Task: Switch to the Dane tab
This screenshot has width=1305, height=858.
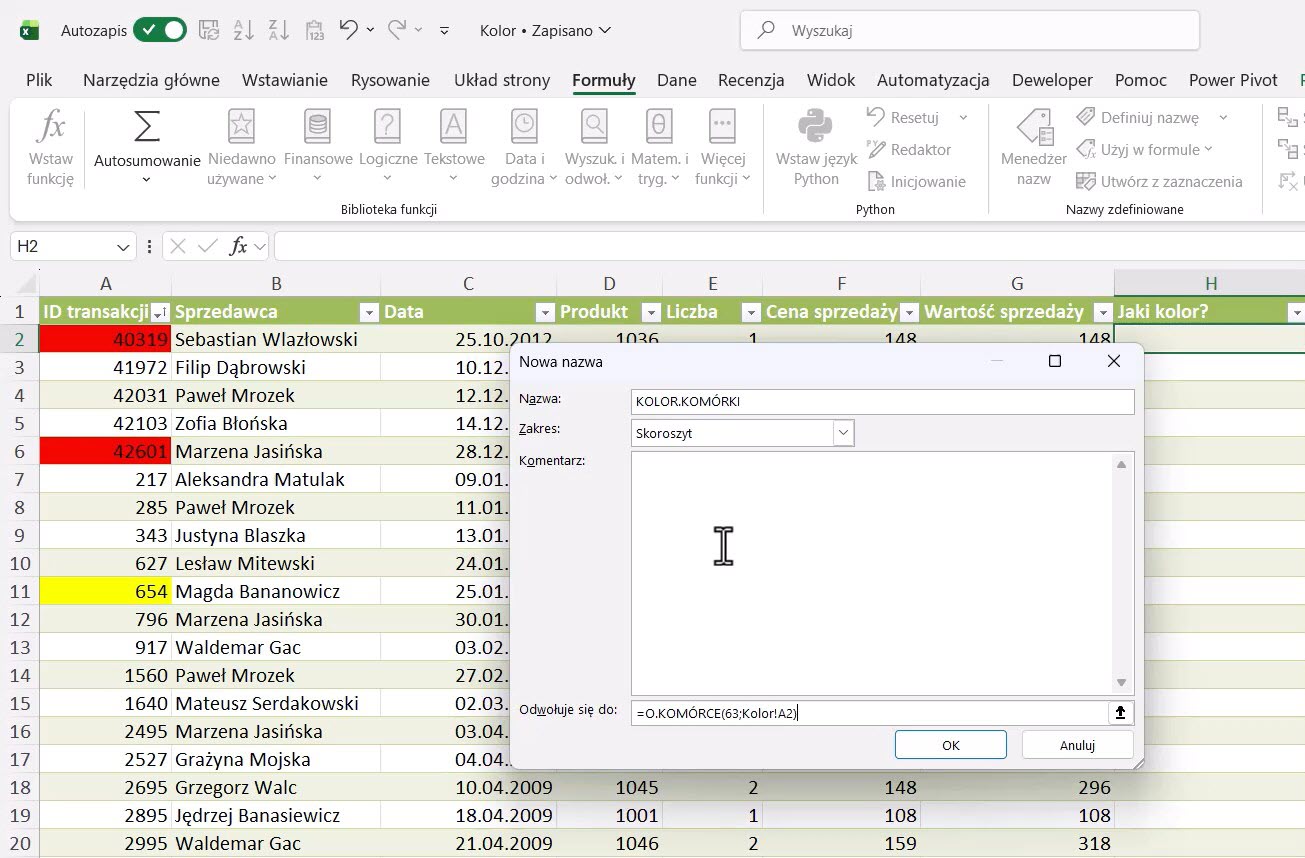Action: [677, 80]
